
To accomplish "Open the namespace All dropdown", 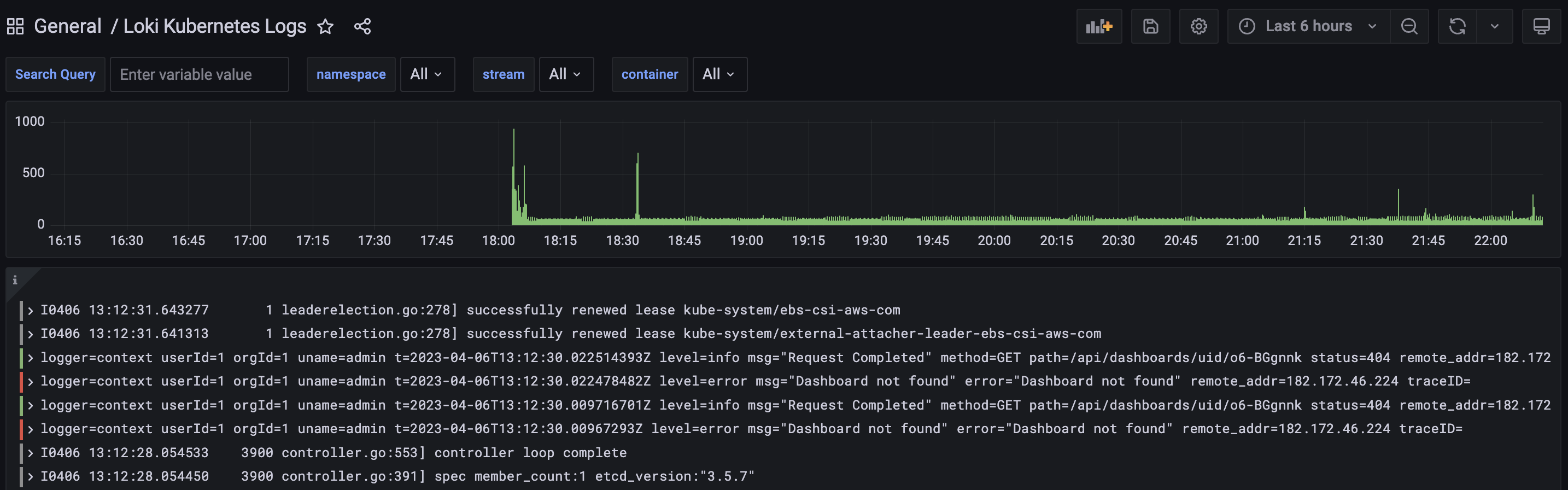I will pyautogui.click(x=428, y=74).
